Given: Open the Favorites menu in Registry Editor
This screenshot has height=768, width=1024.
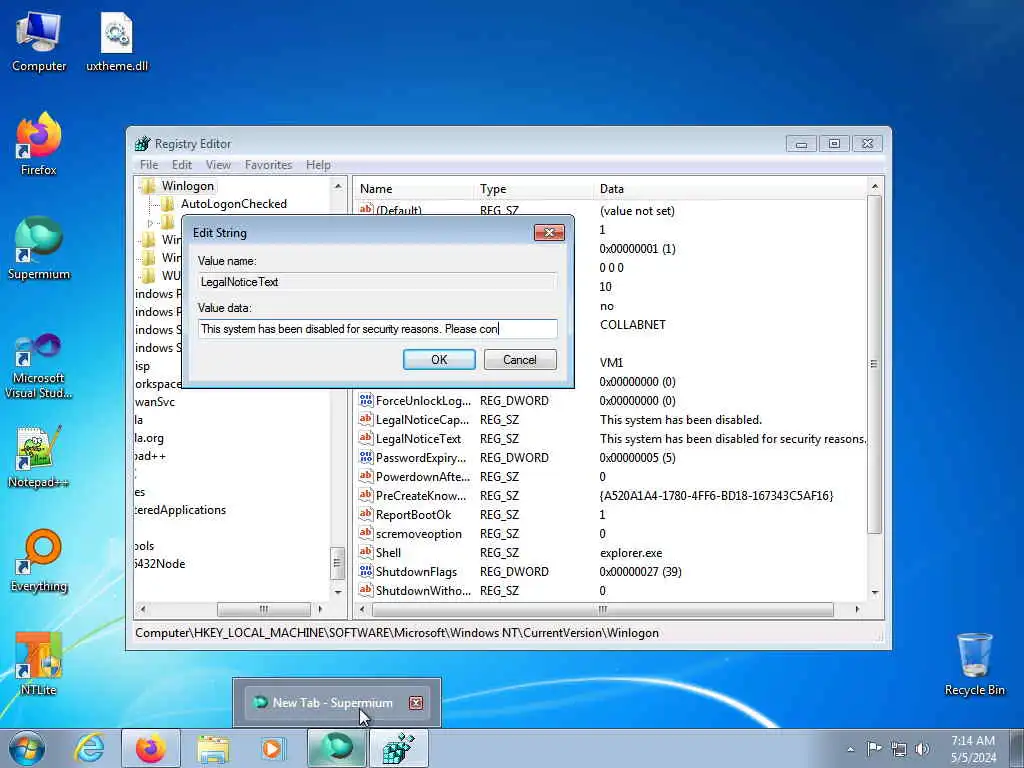Looking at the screenshot, I should pos(268,165).
